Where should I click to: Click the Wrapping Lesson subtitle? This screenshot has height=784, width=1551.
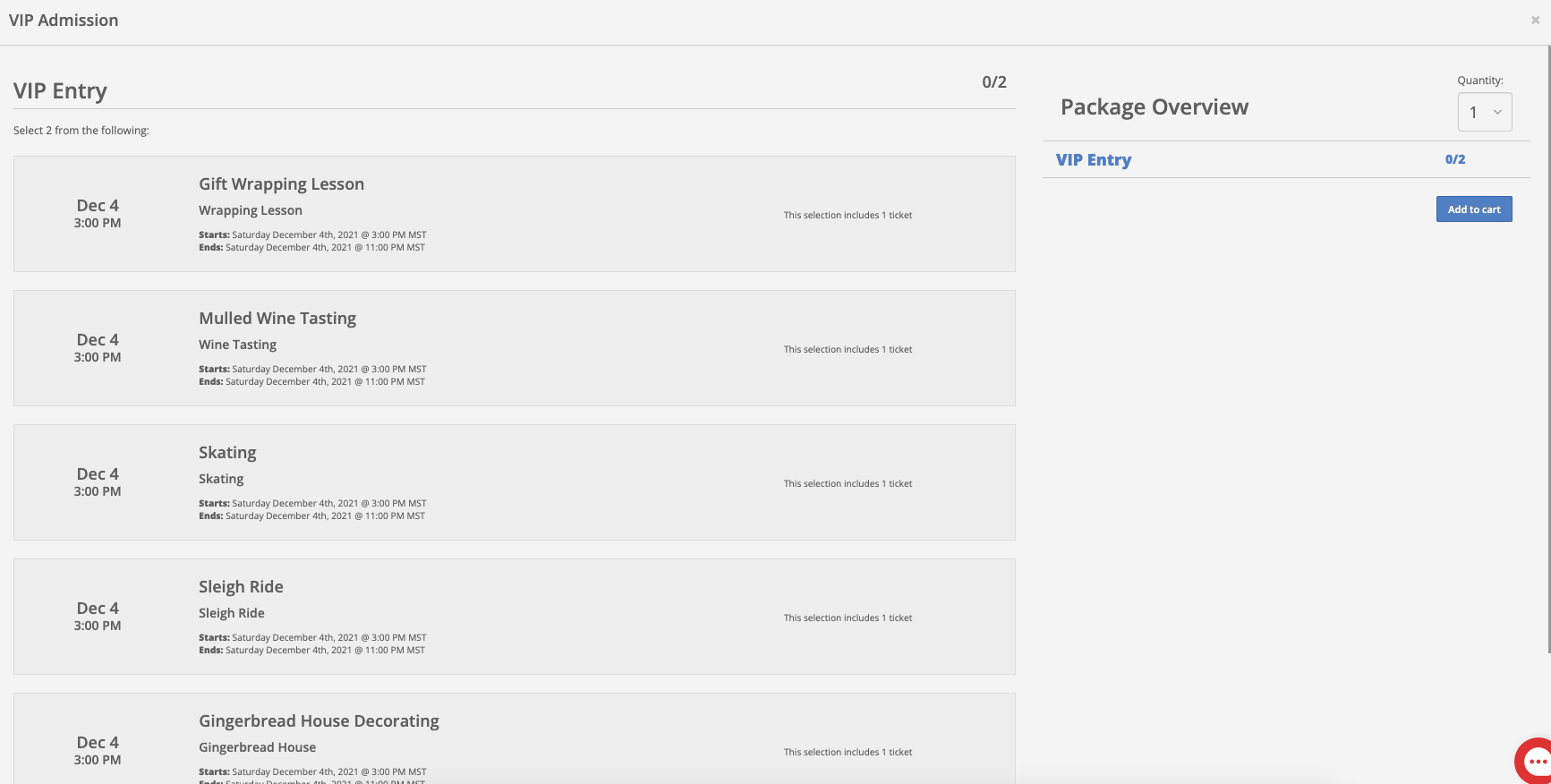click(251, 210)
